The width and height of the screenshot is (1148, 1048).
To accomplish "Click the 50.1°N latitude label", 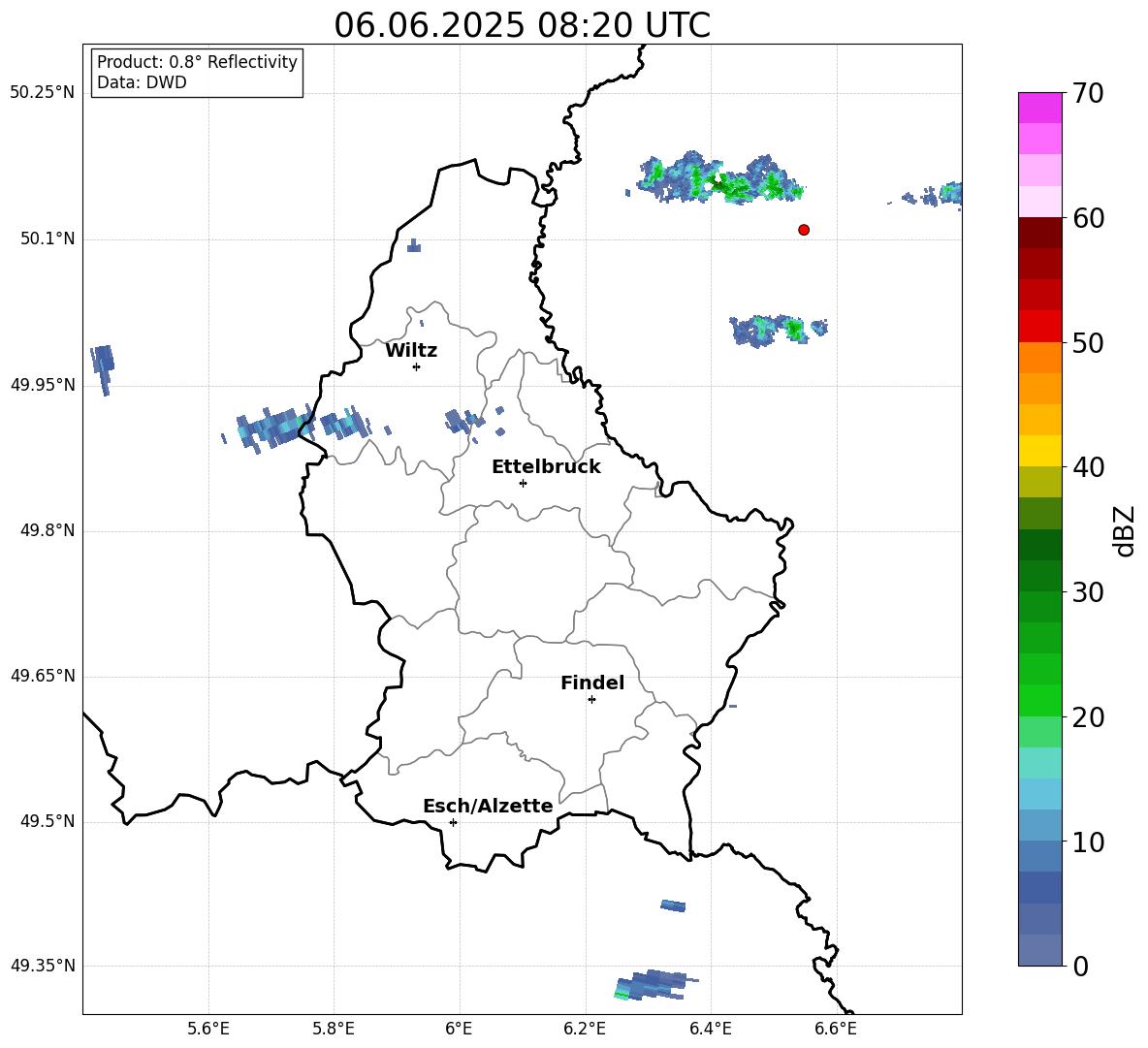I will [48, 238].
